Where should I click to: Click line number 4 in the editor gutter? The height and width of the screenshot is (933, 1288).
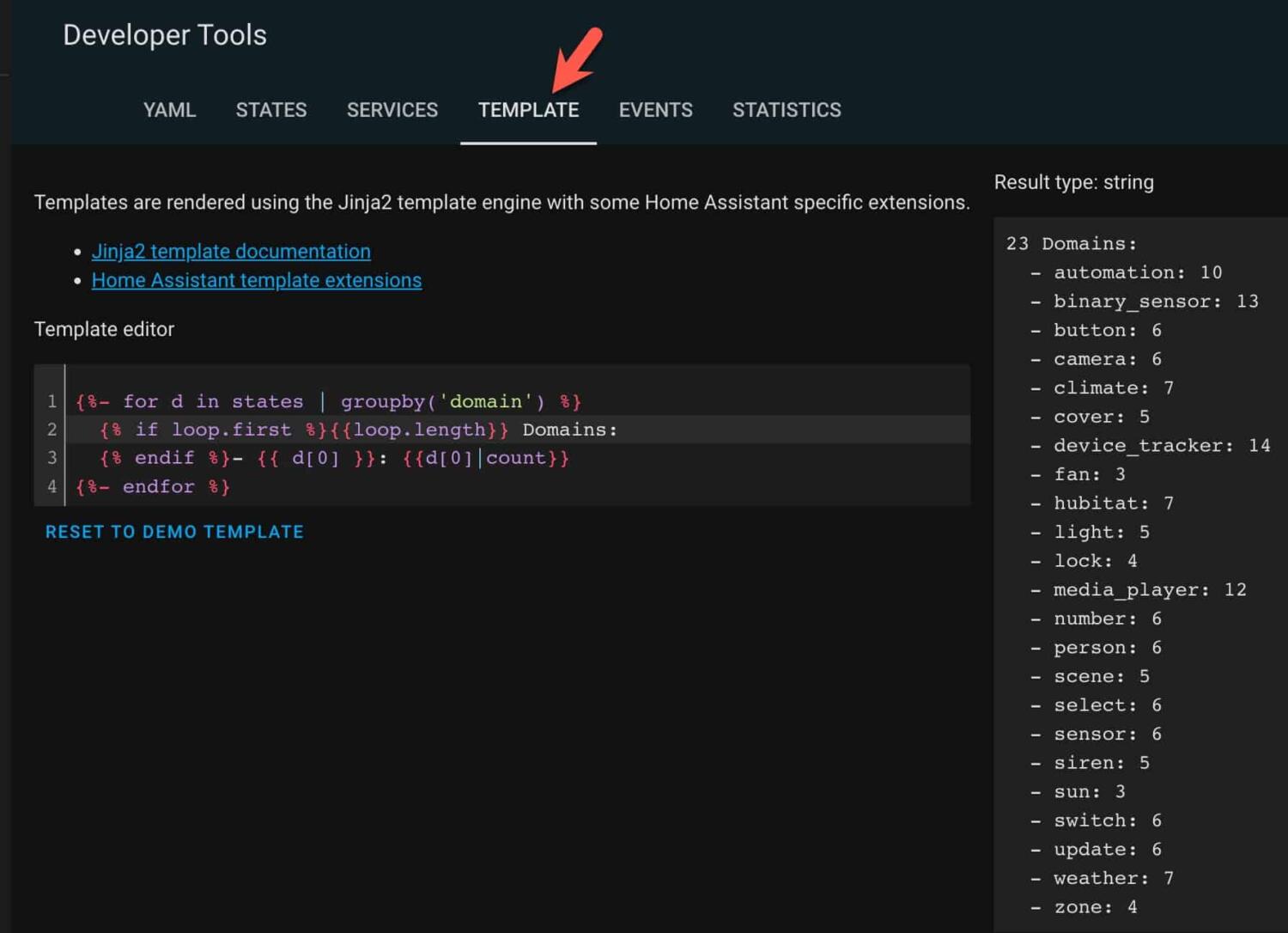(x=51, y=486)
